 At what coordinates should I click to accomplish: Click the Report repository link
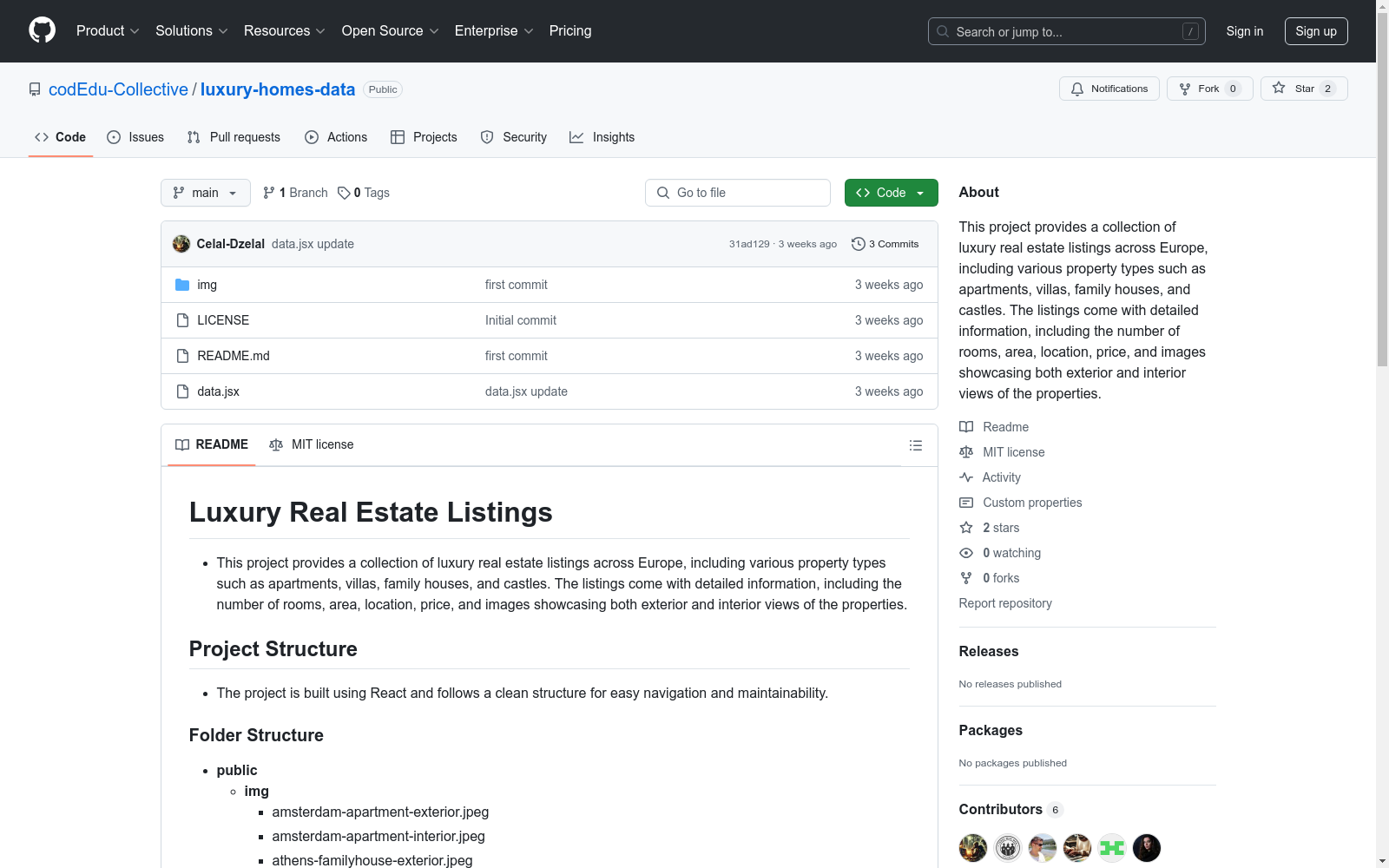click(x=1005, y=603)
